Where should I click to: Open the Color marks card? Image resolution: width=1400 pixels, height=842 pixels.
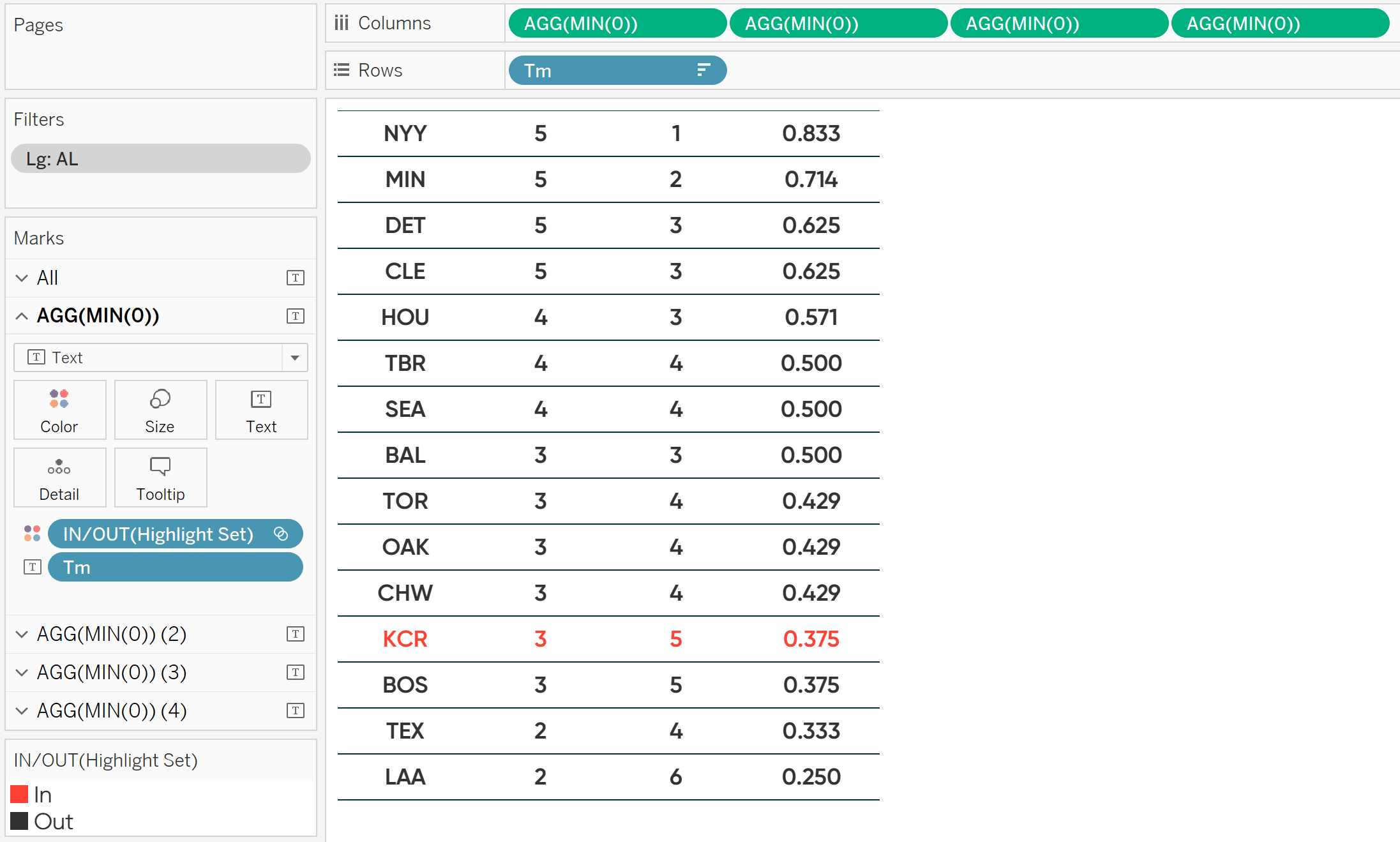point(59,410)
